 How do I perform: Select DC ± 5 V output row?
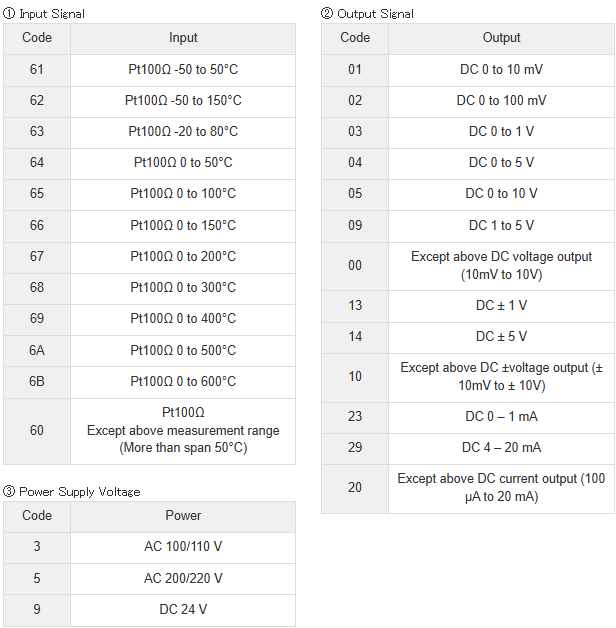click(468, 337)
